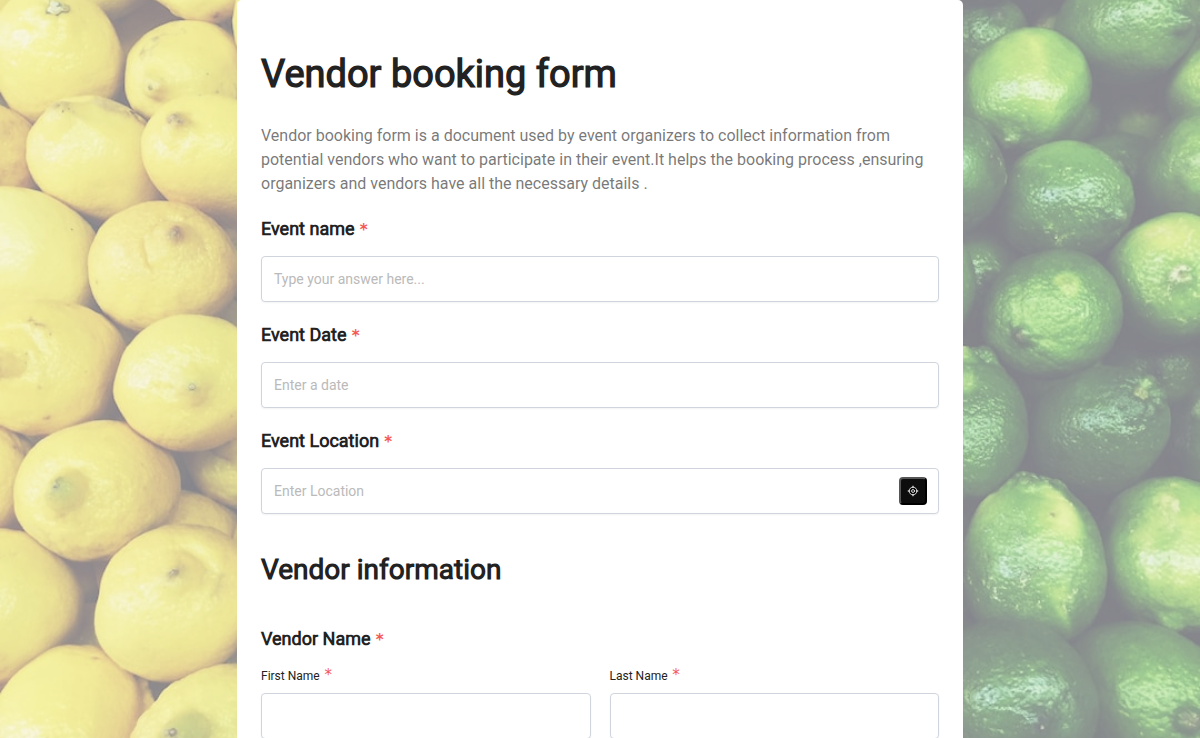
Task: Click the First Name label above its box
Action: pyautogui.click(x=288, y=675)
